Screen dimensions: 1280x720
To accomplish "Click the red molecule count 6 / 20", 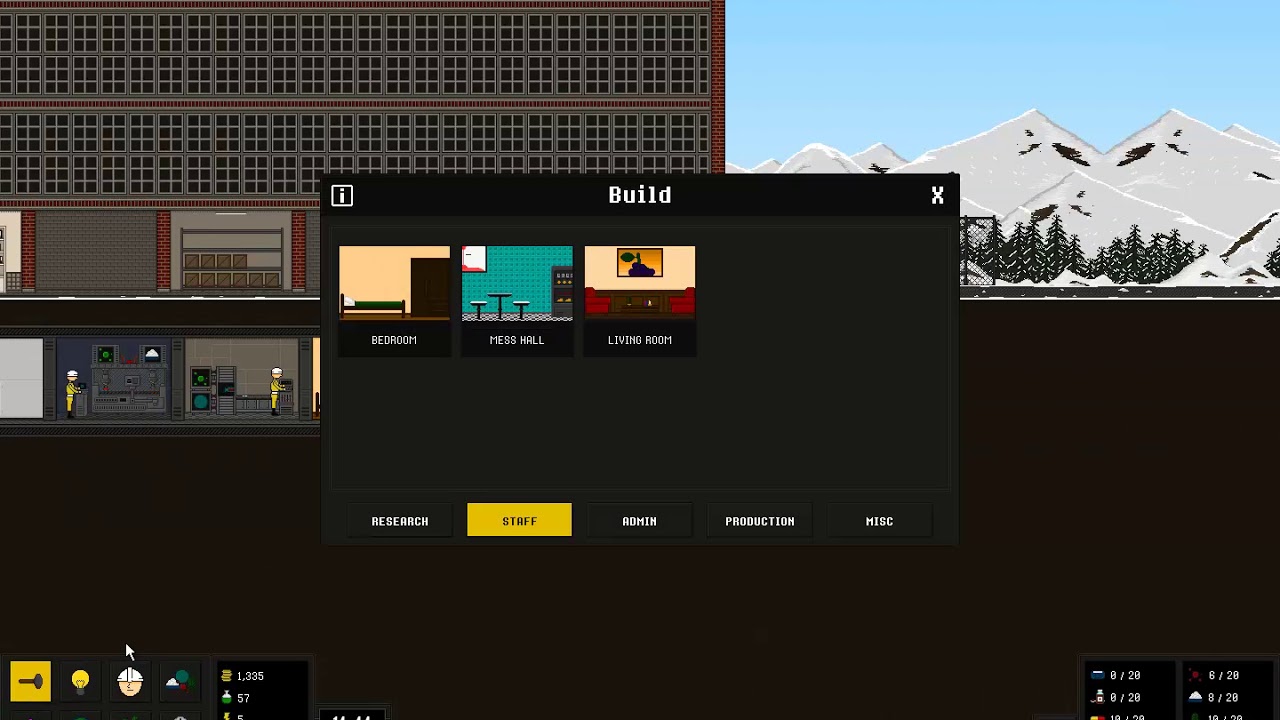I will [1224, 675].
